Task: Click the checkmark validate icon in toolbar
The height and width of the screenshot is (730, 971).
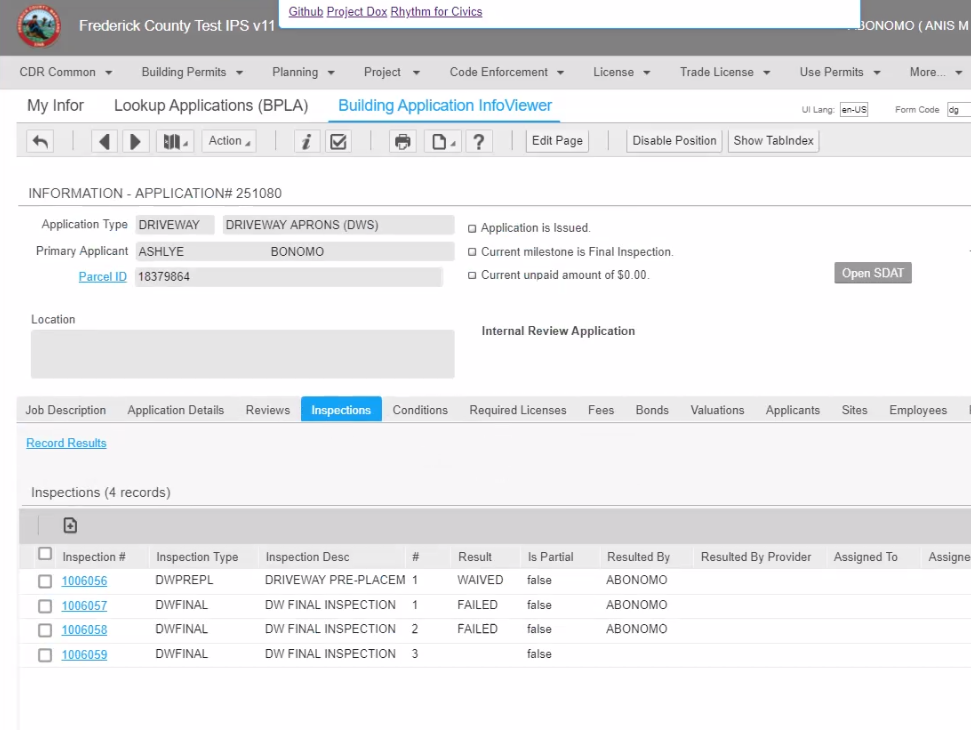Action: click(x=338, y=141)
